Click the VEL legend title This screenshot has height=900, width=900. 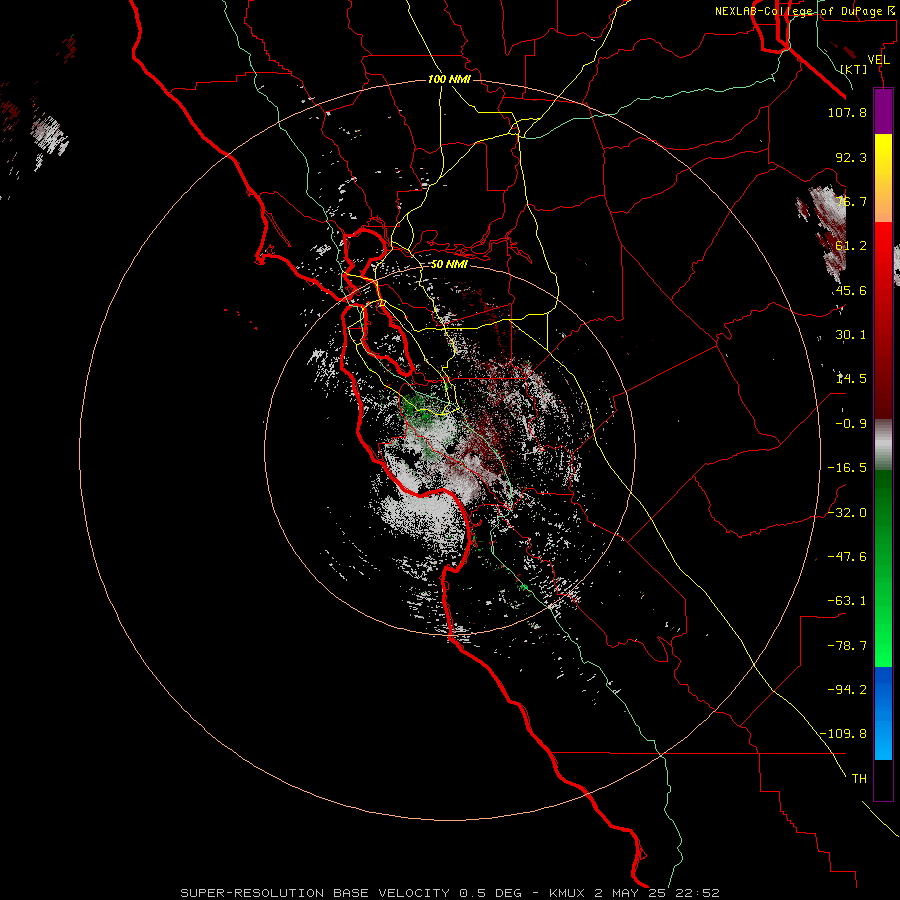click(879, 60)
